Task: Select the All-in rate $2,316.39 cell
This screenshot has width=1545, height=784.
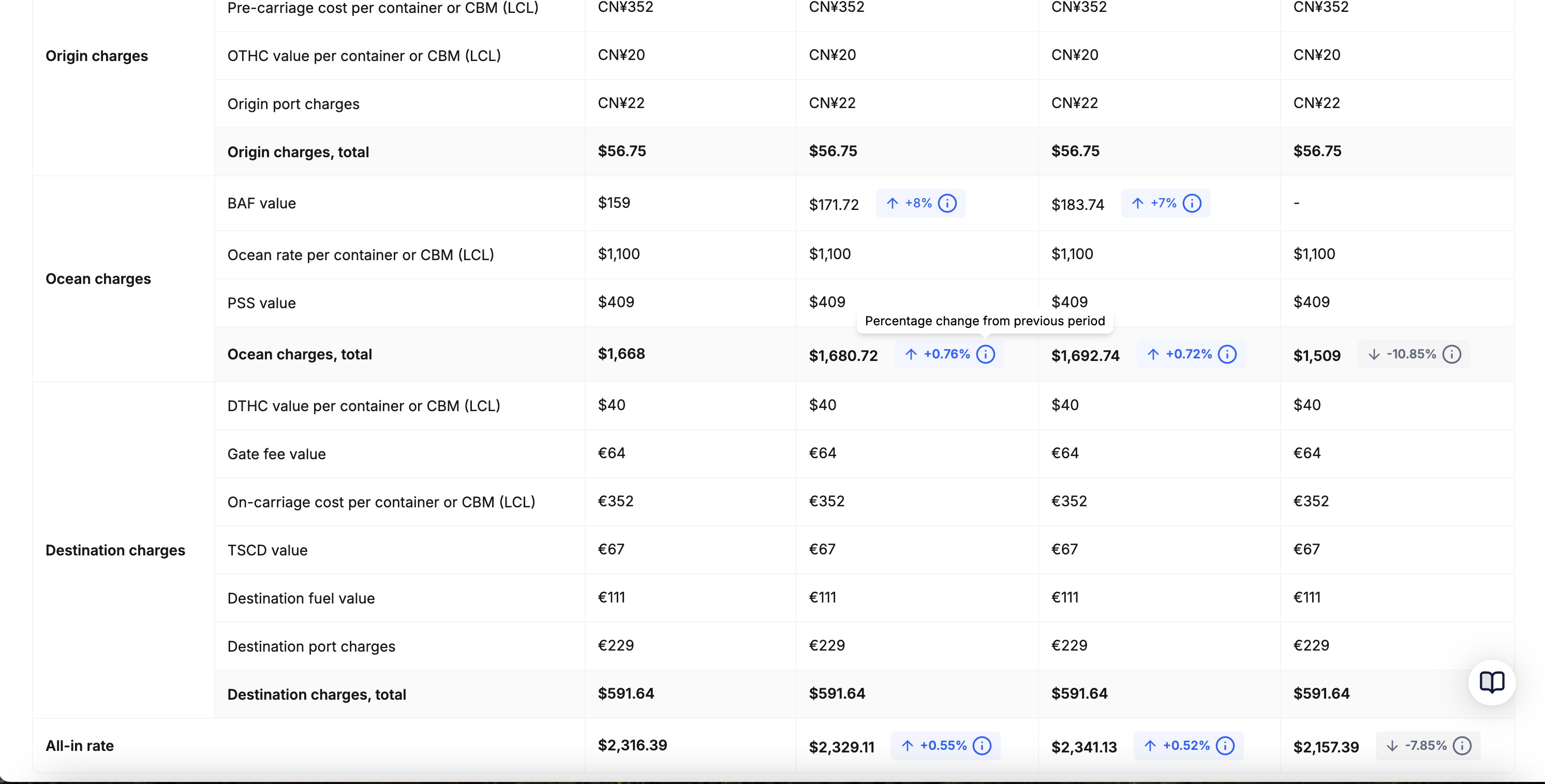Action: tap(632, 745)
